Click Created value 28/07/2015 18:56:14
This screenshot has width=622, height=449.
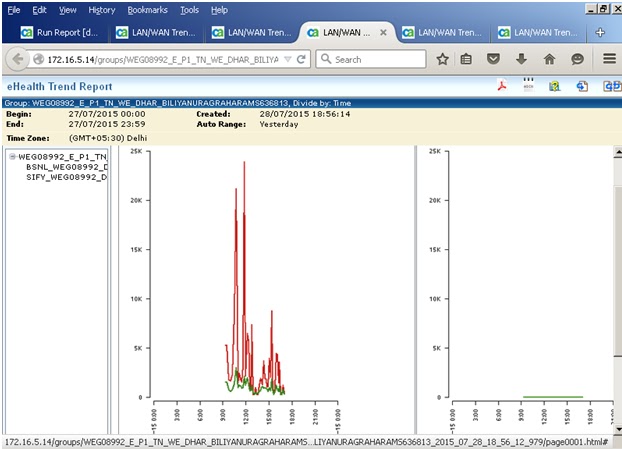point(305,114)
